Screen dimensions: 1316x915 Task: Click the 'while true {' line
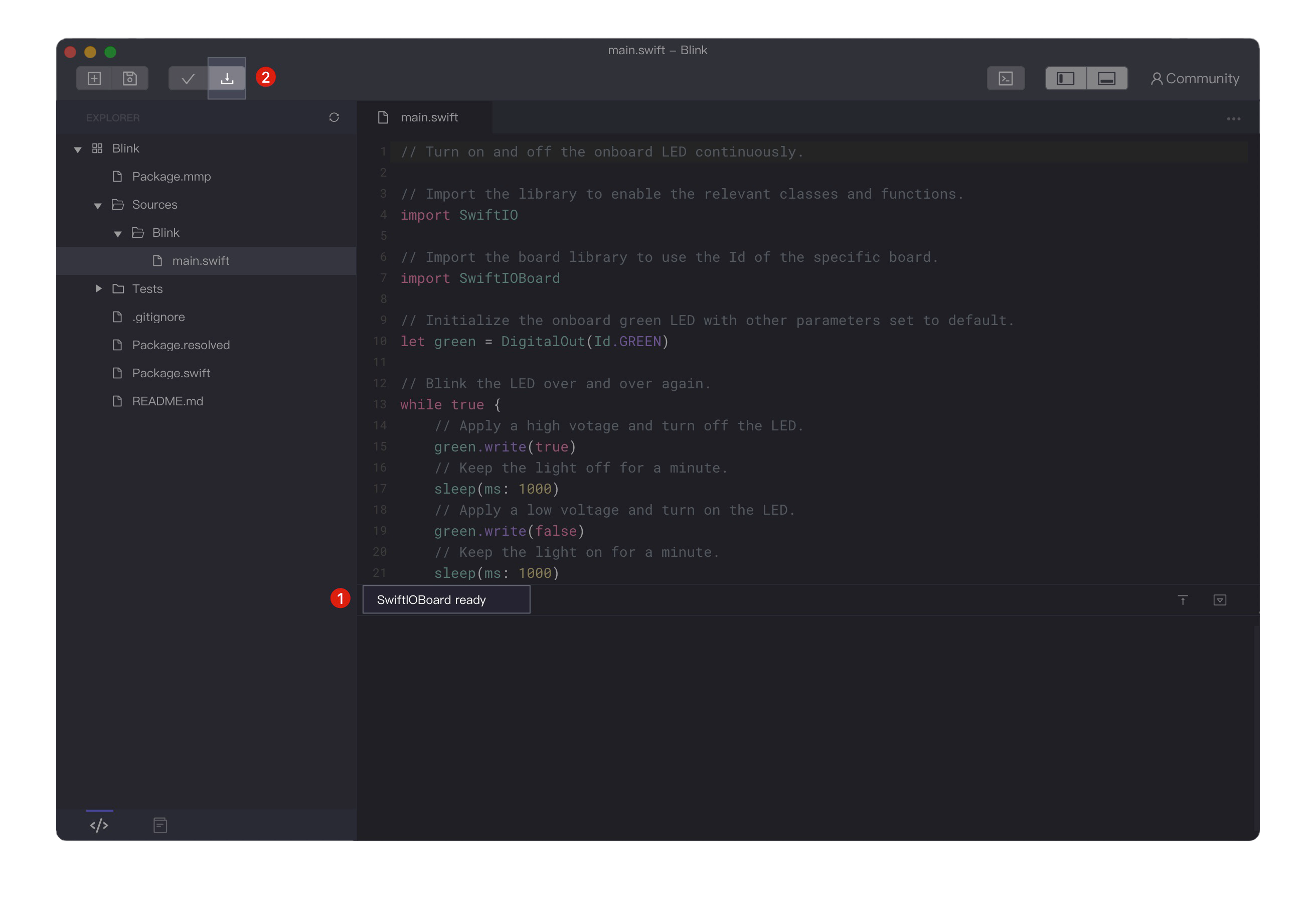[x=450, y=405]
